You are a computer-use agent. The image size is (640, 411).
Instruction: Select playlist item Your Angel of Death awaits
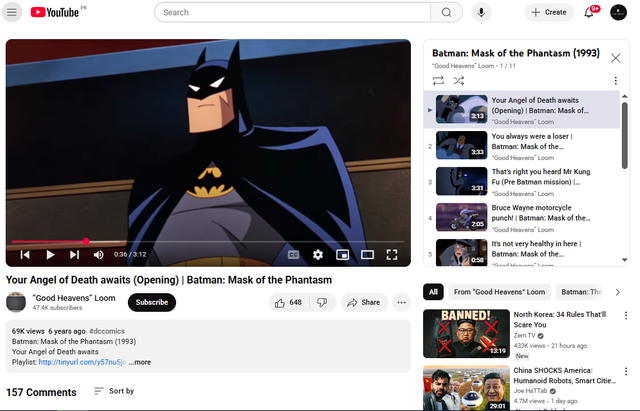(x=522, y=110)
